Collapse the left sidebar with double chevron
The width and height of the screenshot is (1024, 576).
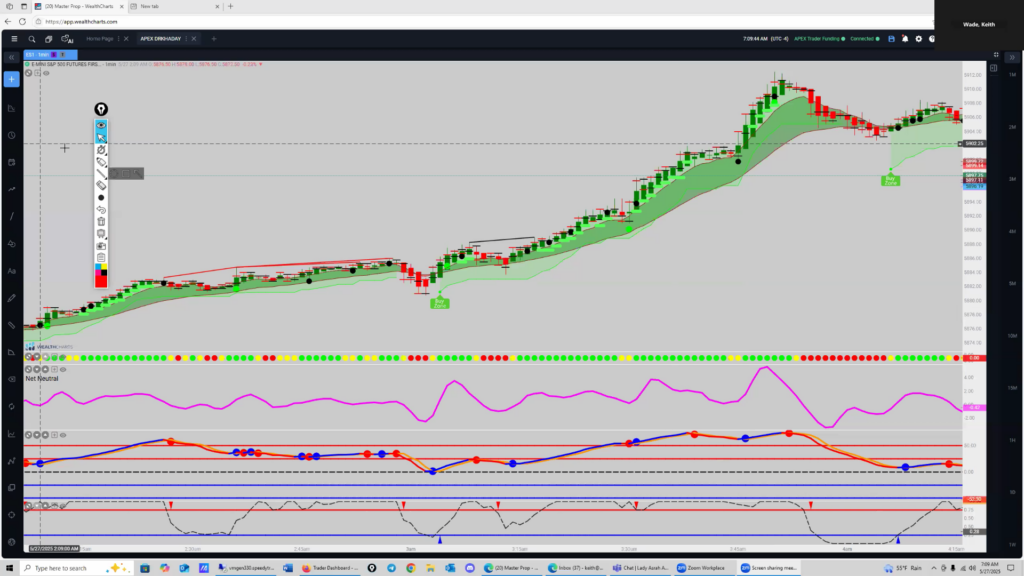click(x=11, y=57)
